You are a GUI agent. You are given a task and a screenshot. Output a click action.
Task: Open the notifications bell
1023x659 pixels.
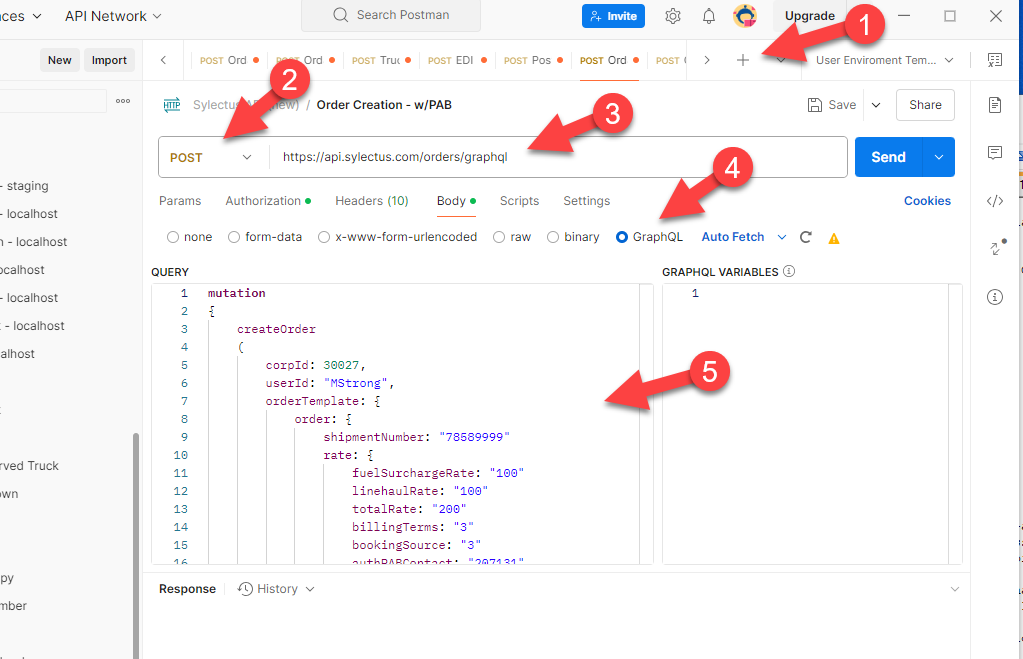click(x=709, y=16)
